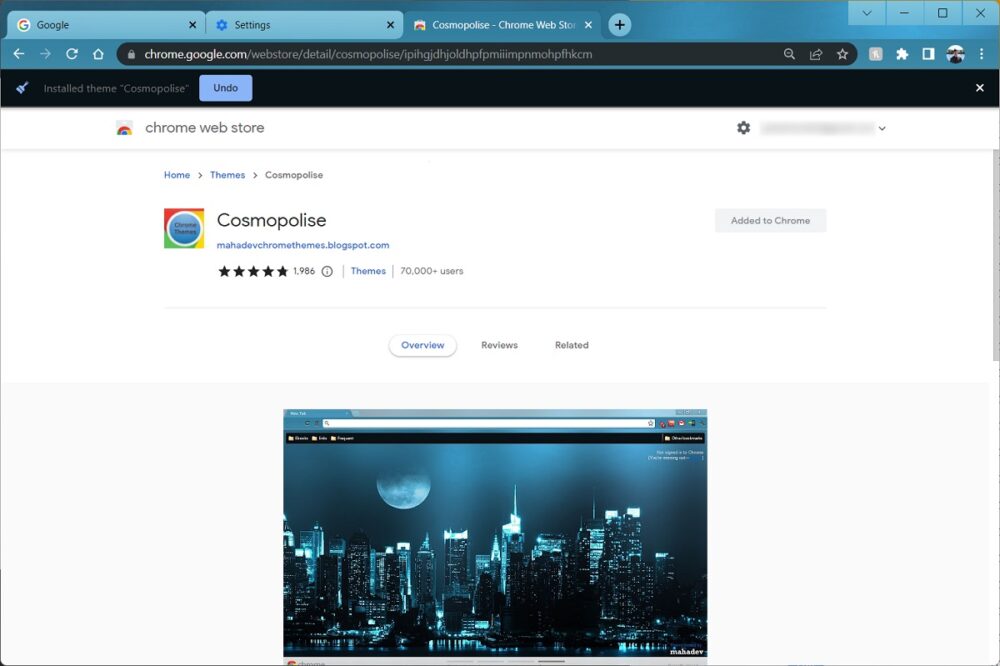Reload the page with the refresh icon

[x=72, y=54]
